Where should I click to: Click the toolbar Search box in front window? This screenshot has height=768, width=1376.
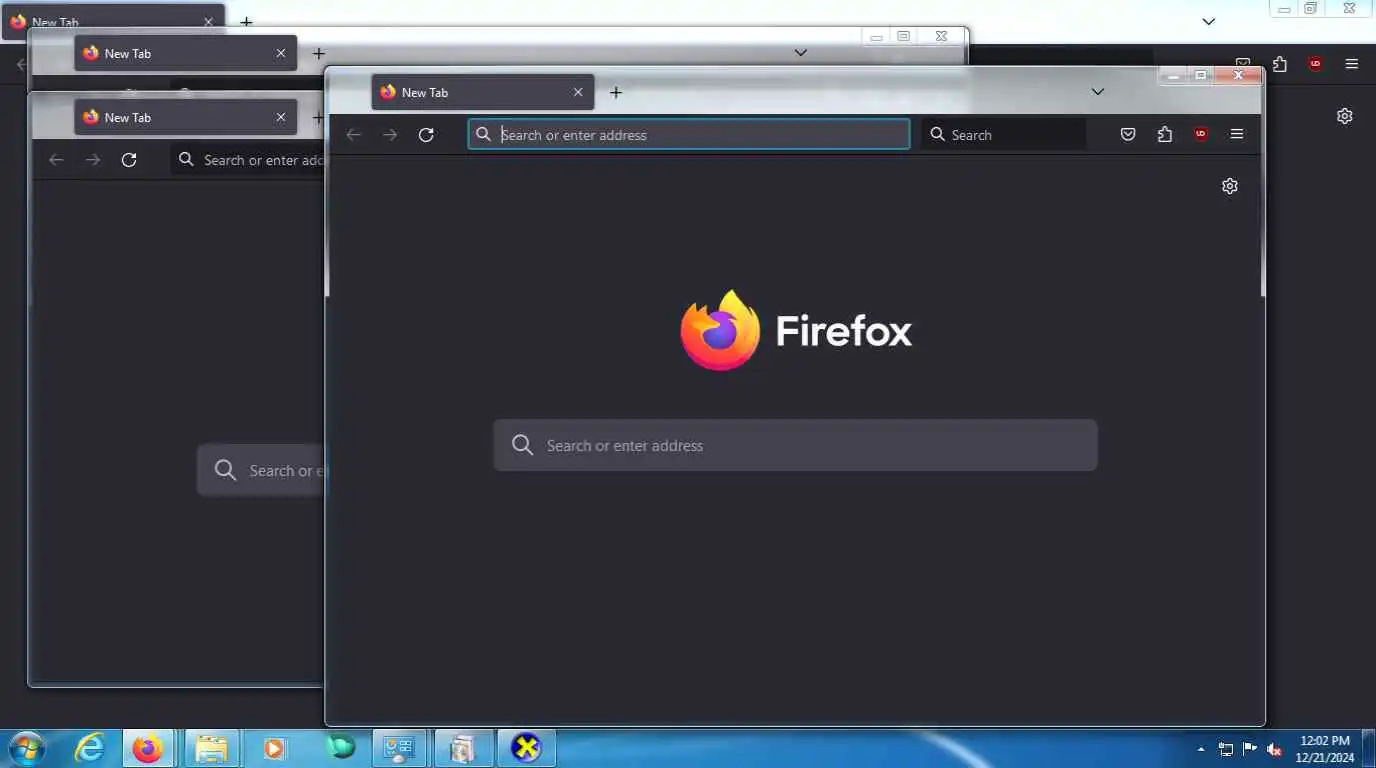tap(1003, 135)
